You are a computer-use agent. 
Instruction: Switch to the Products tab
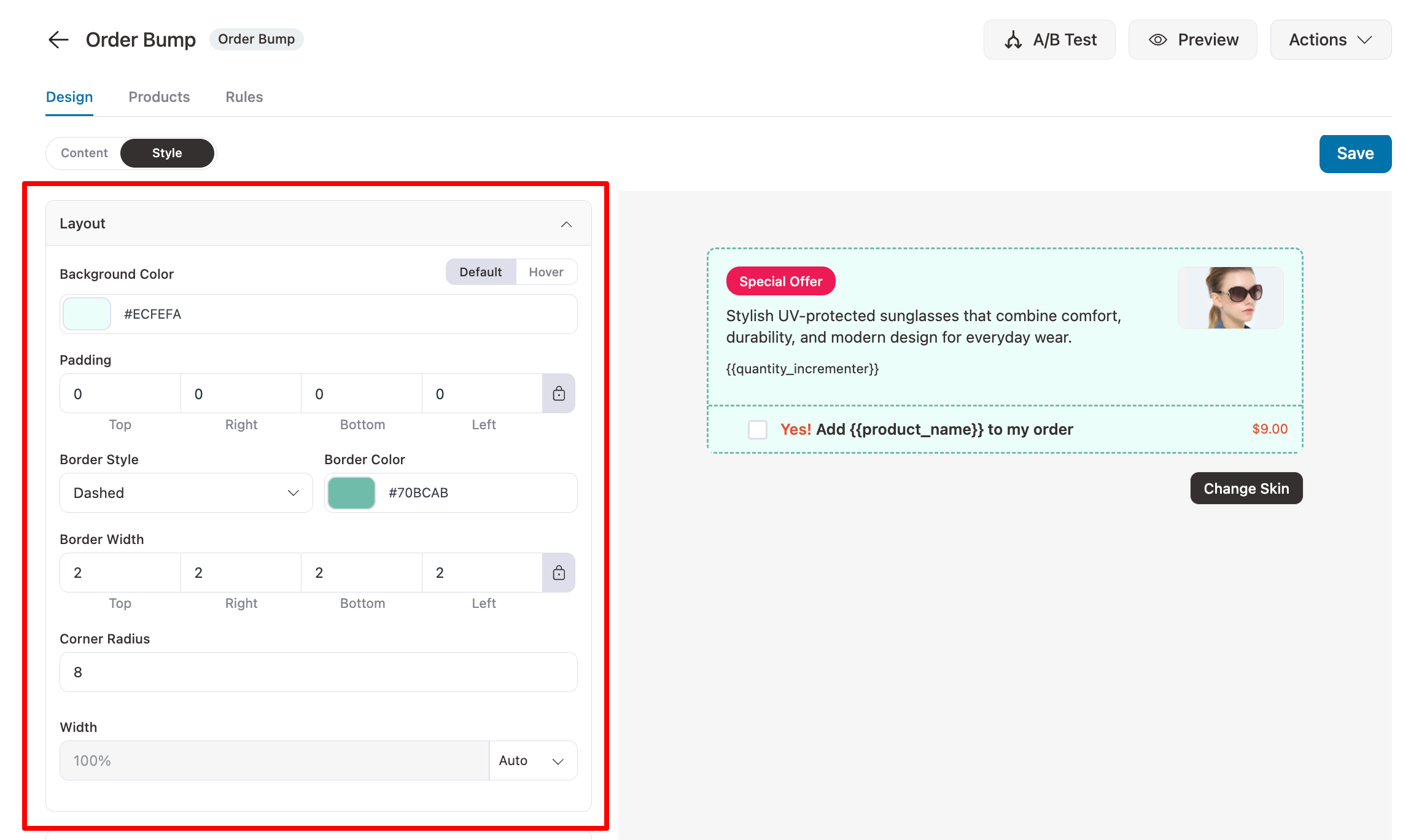point(159,97)
